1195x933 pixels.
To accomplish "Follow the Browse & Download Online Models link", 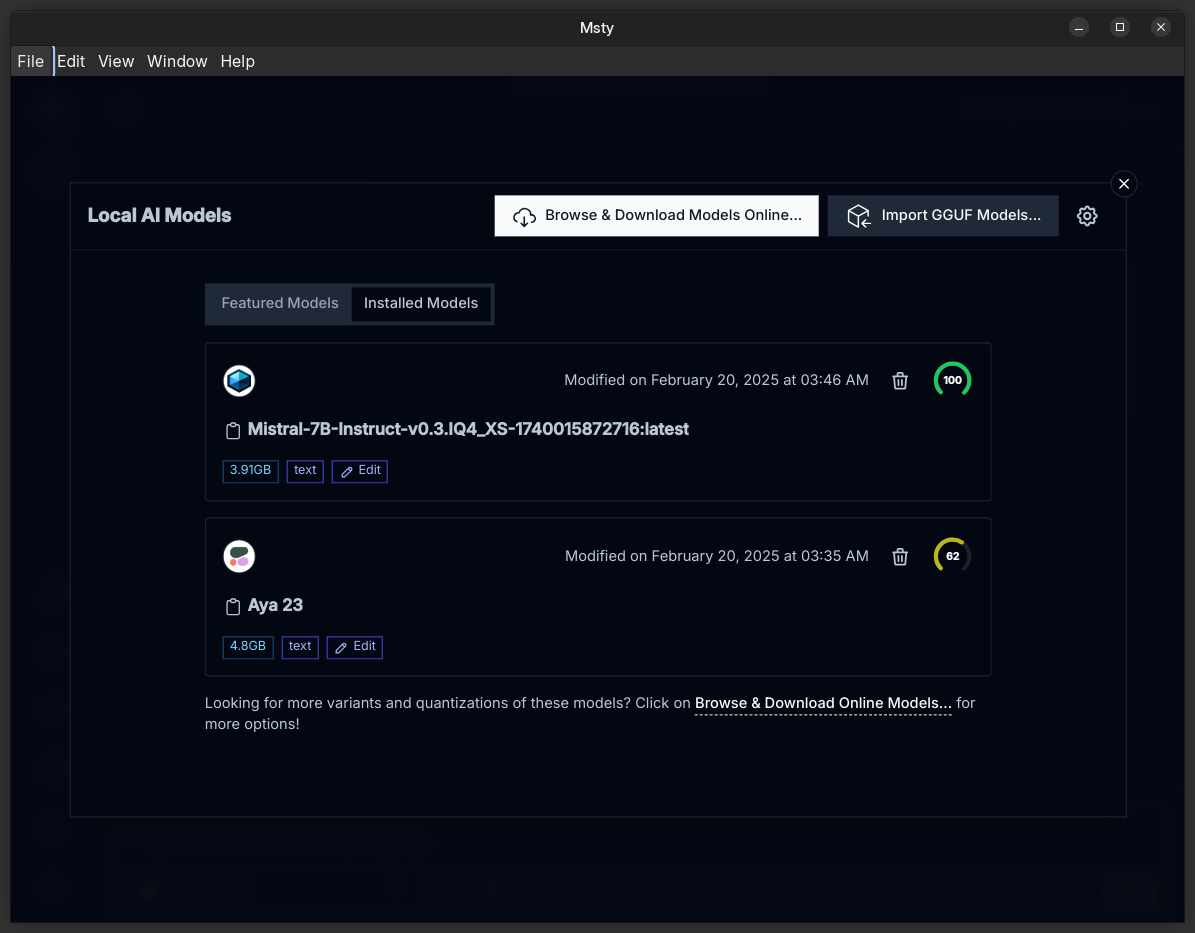I will tap(823, 704).
